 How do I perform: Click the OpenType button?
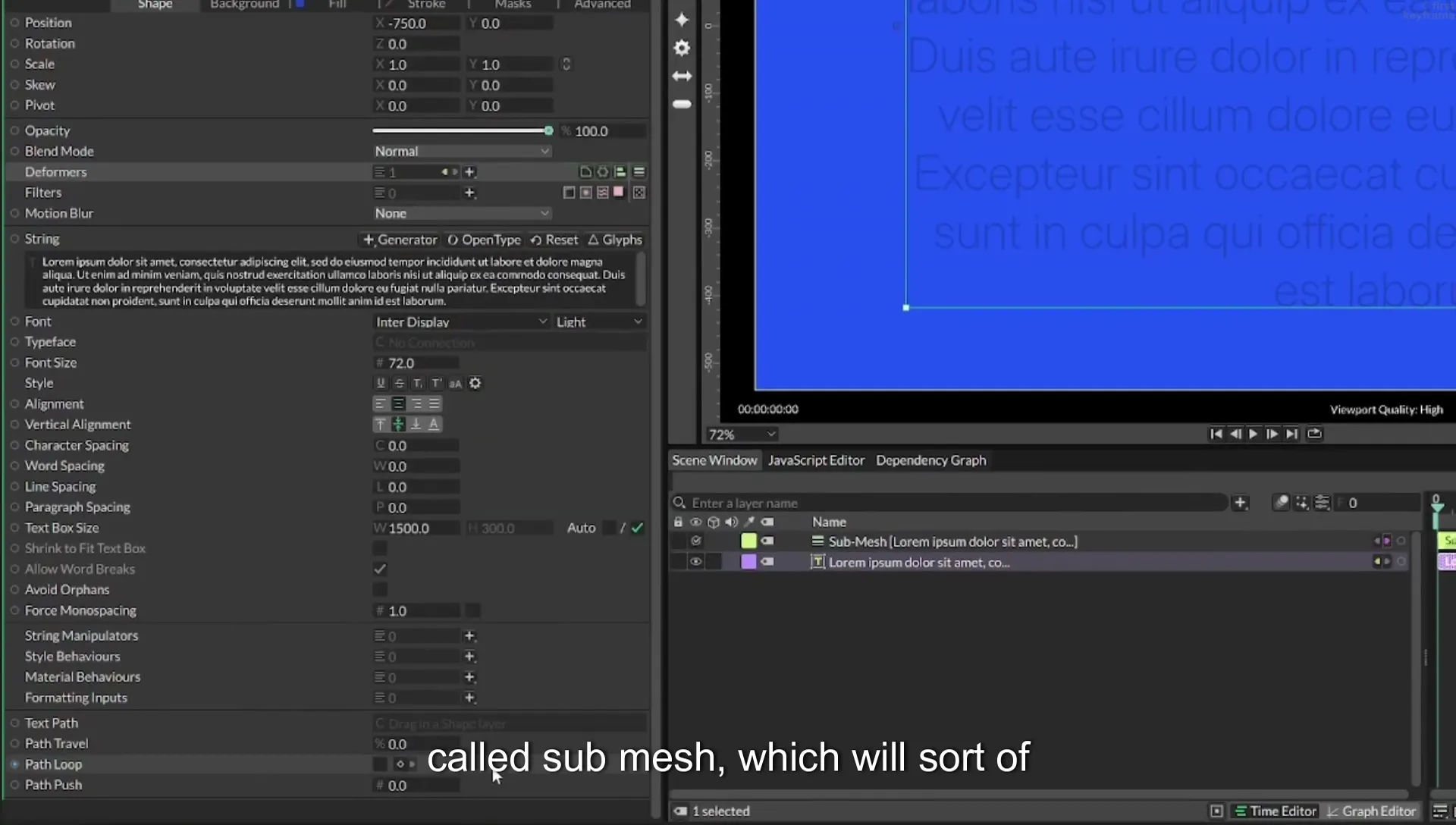[484, 240]
